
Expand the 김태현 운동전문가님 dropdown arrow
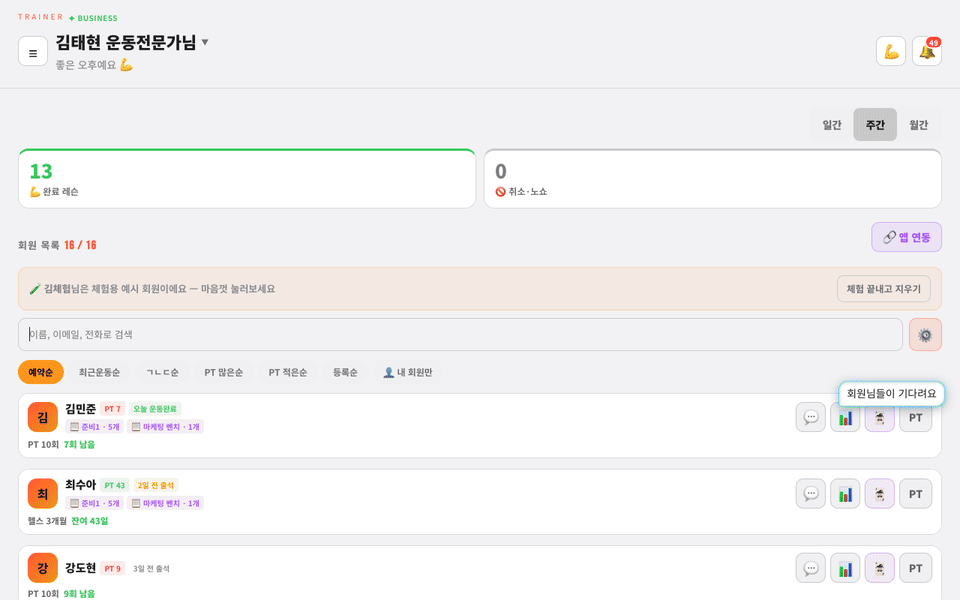[x=205, y=42]
